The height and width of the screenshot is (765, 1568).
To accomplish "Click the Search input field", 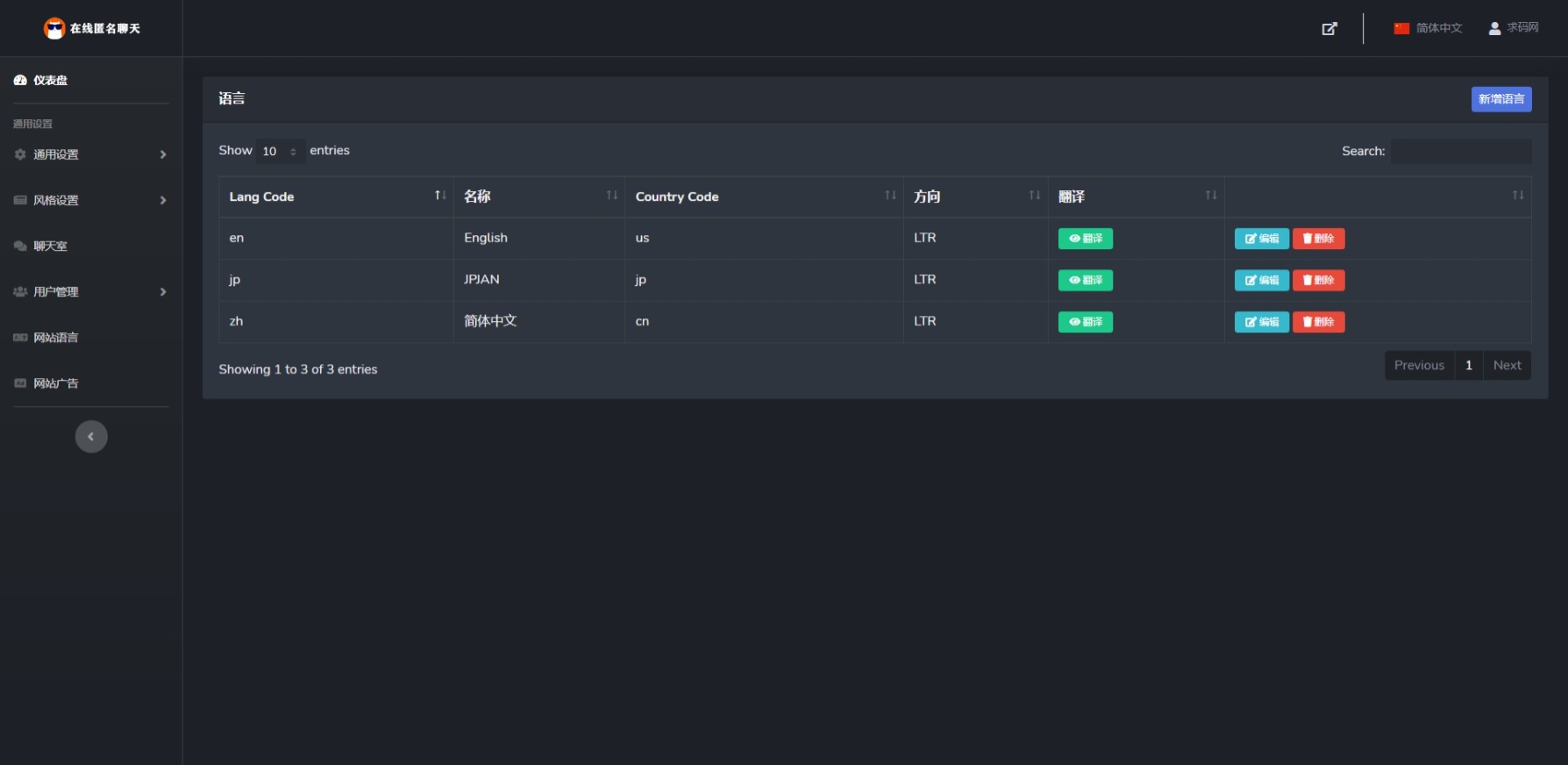I will [x=1460, y=151].
